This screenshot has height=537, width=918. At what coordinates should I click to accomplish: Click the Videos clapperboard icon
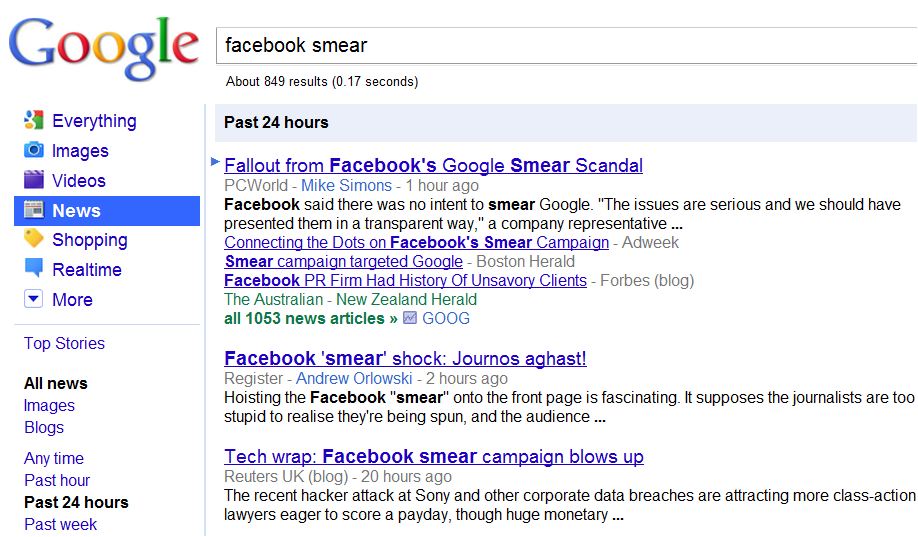34,180
